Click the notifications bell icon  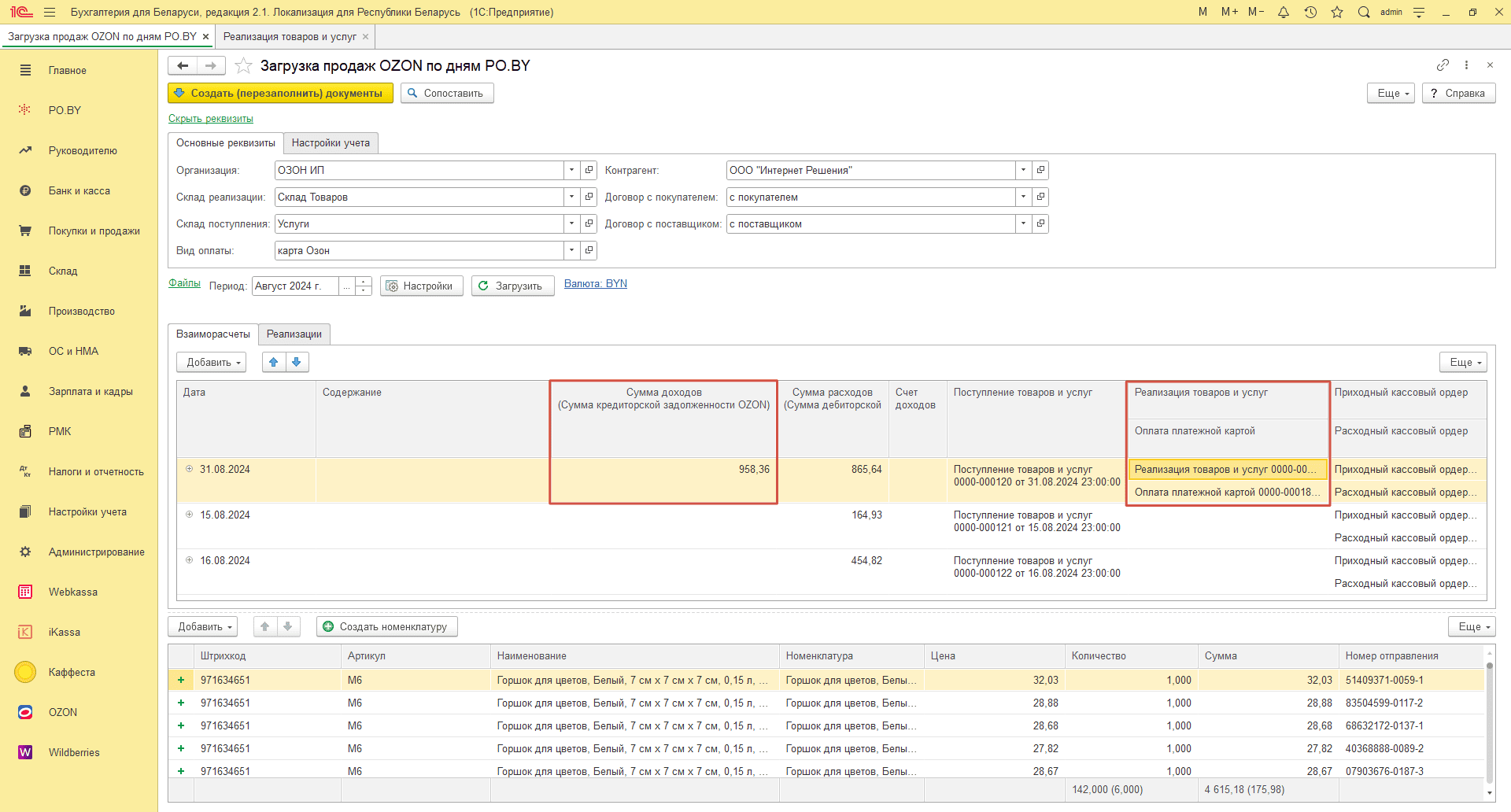tap(1284, 12)
